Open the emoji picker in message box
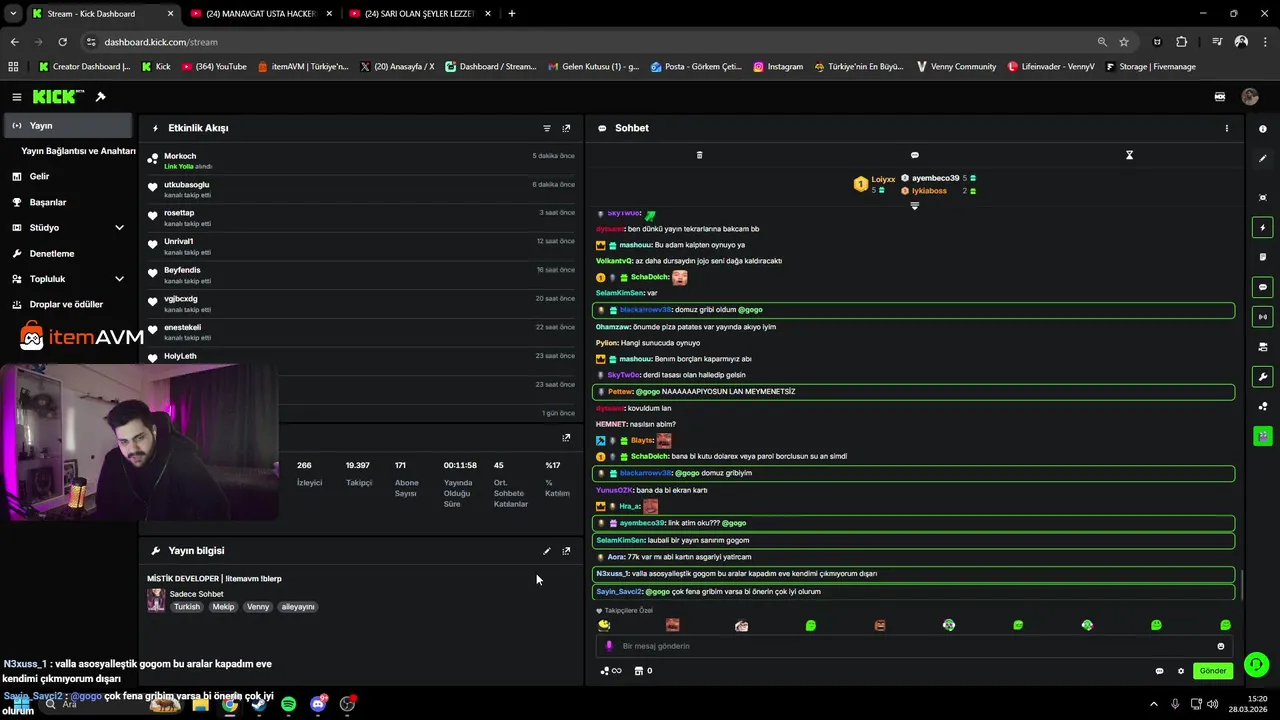Screen dimensions: 1280x720 point(1221,646)
